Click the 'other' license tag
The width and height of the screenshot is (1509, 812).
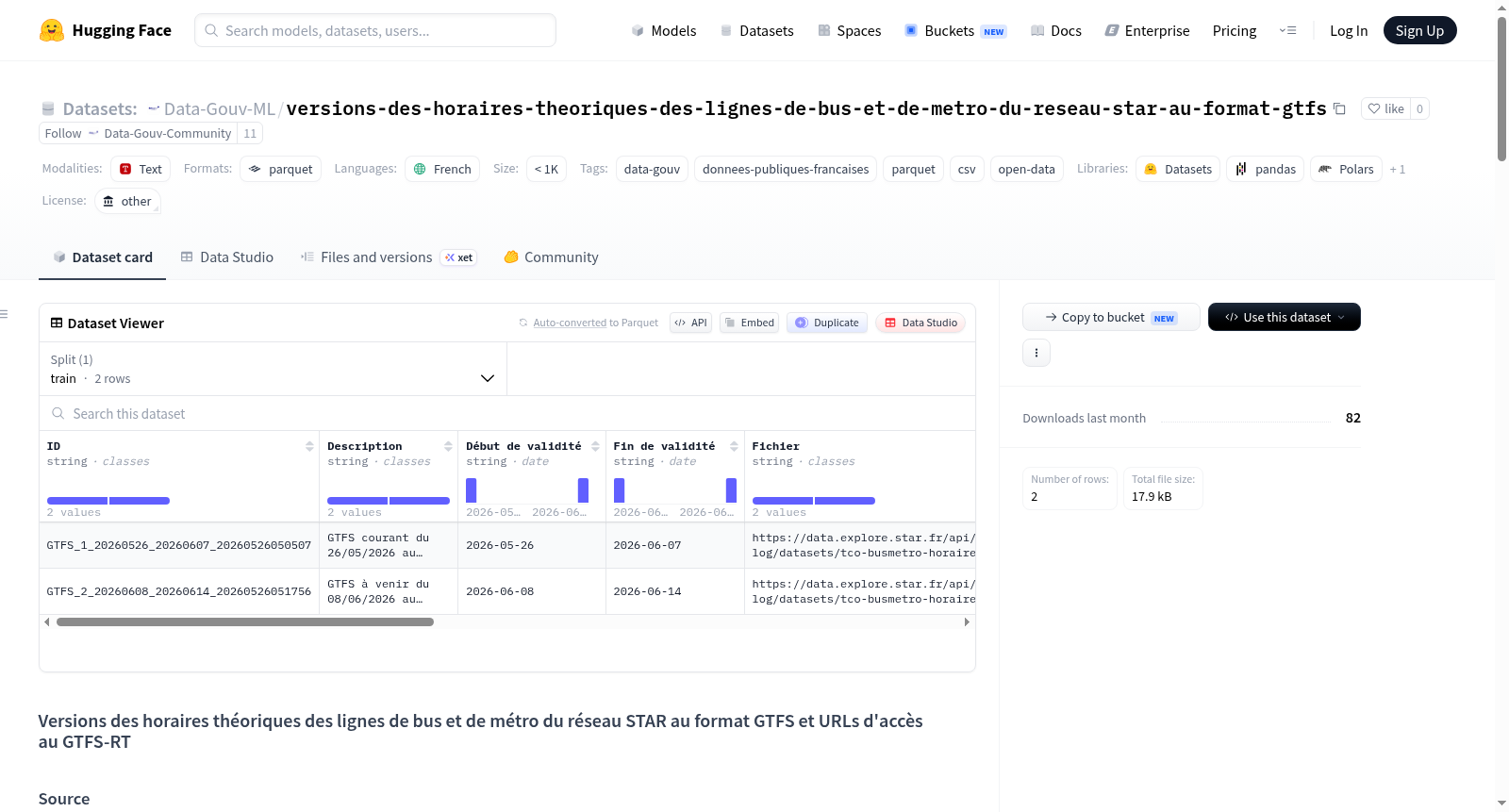click(127, 201)
